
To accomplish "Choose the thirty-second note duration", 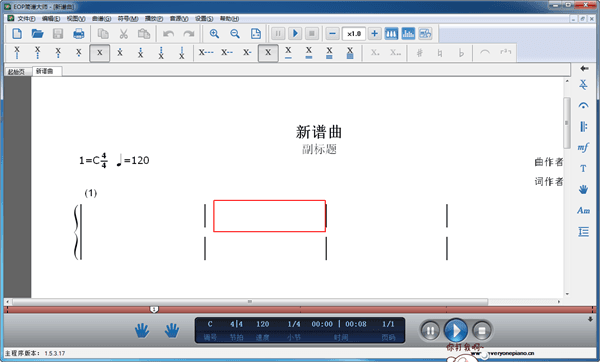I will (x=329, y=53).
